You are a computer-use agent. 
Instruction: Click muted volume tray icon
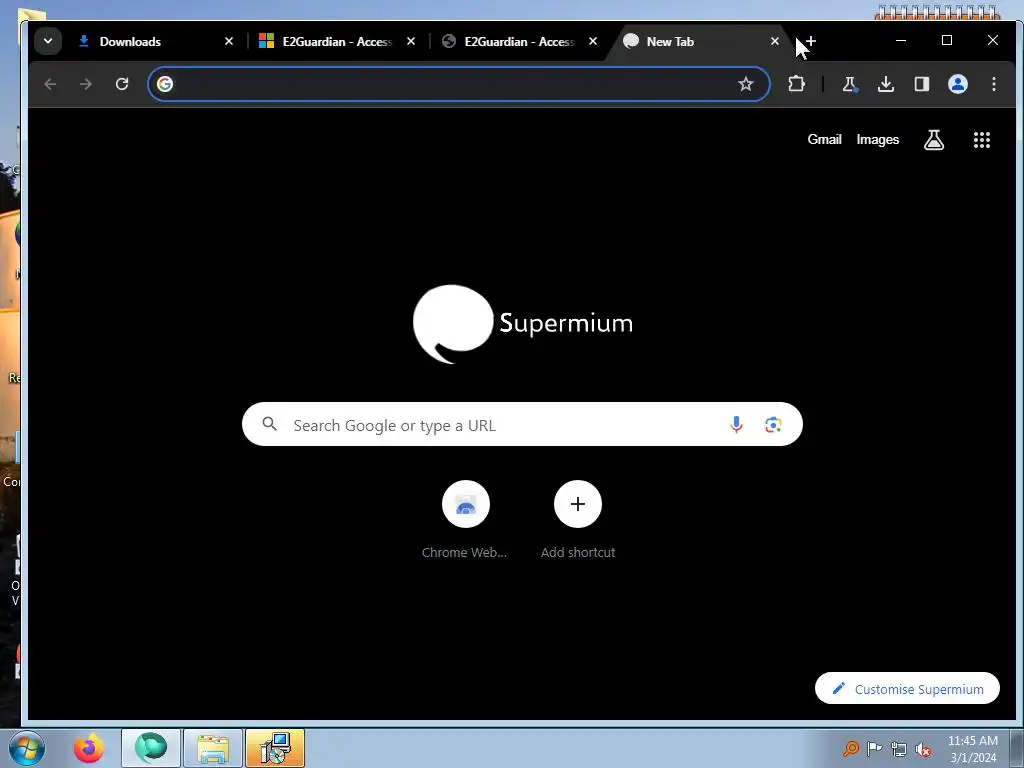click(923, 749)
